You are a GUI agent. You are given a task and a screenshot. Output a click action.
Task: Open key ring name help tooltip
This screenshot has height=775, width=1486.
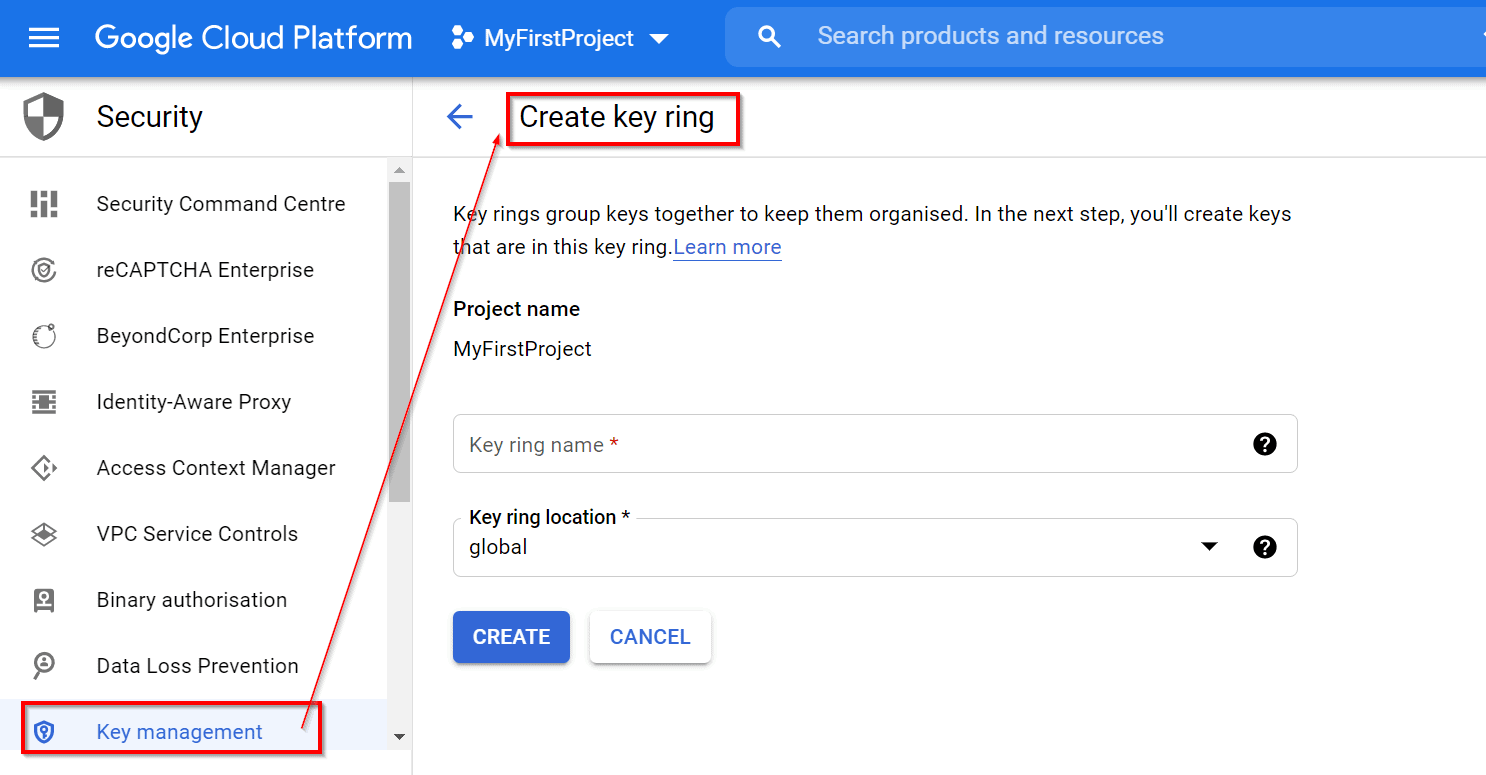[x=1265, y=444]
